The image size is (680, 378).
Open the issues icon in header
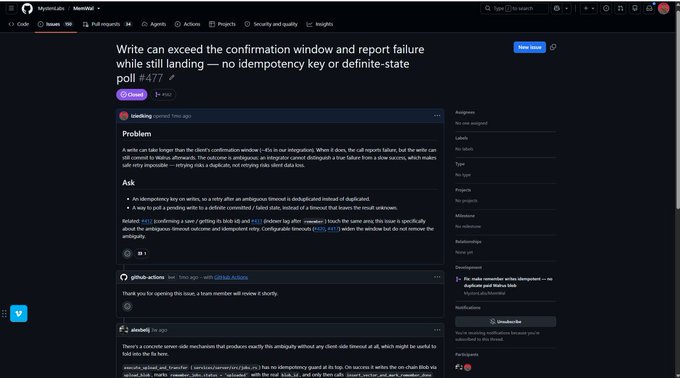(606, 8)
